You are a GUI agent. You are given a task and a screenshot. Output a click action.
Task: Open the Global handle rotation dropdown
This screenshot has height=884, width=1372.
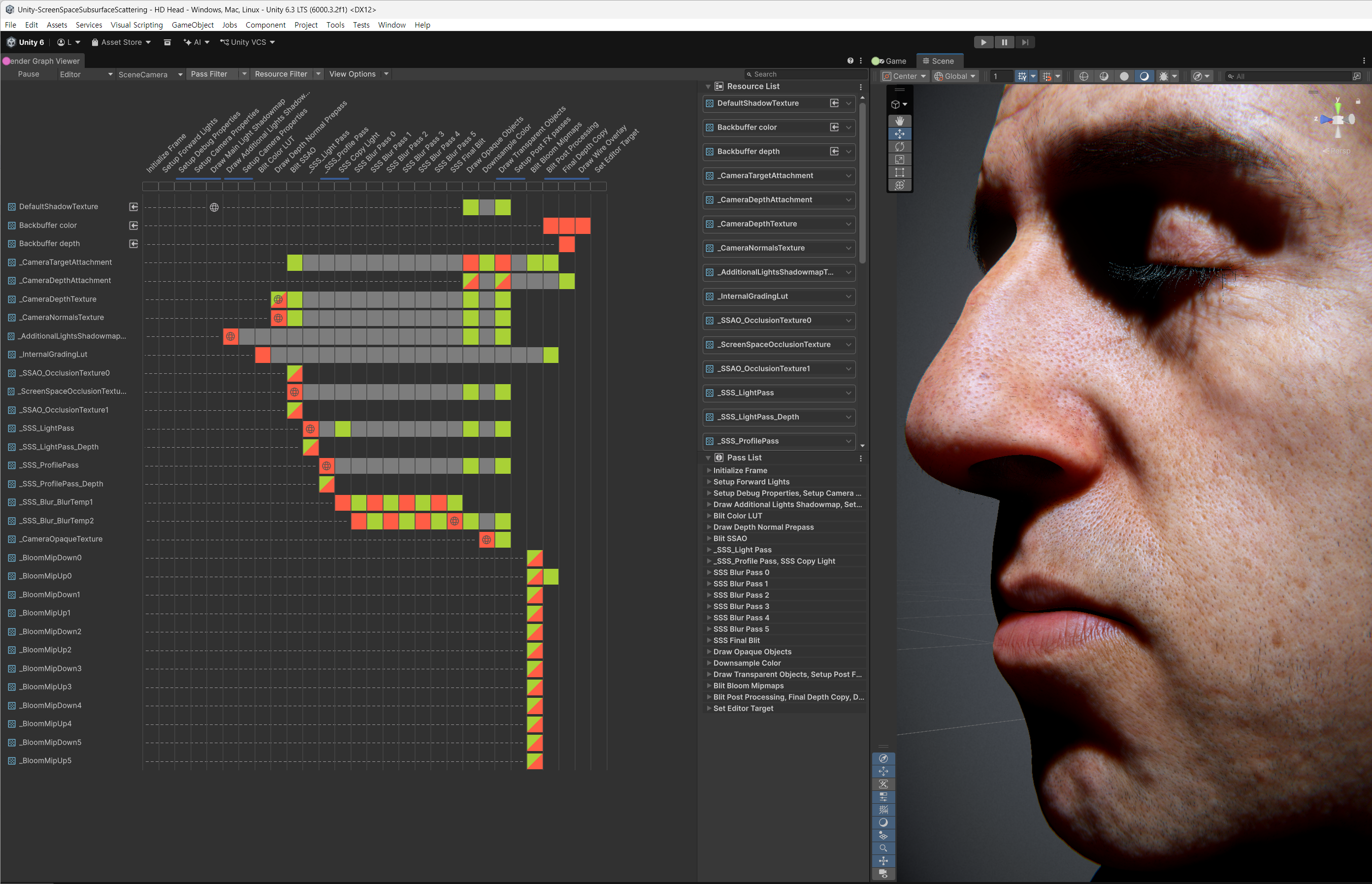click(955, 76)
